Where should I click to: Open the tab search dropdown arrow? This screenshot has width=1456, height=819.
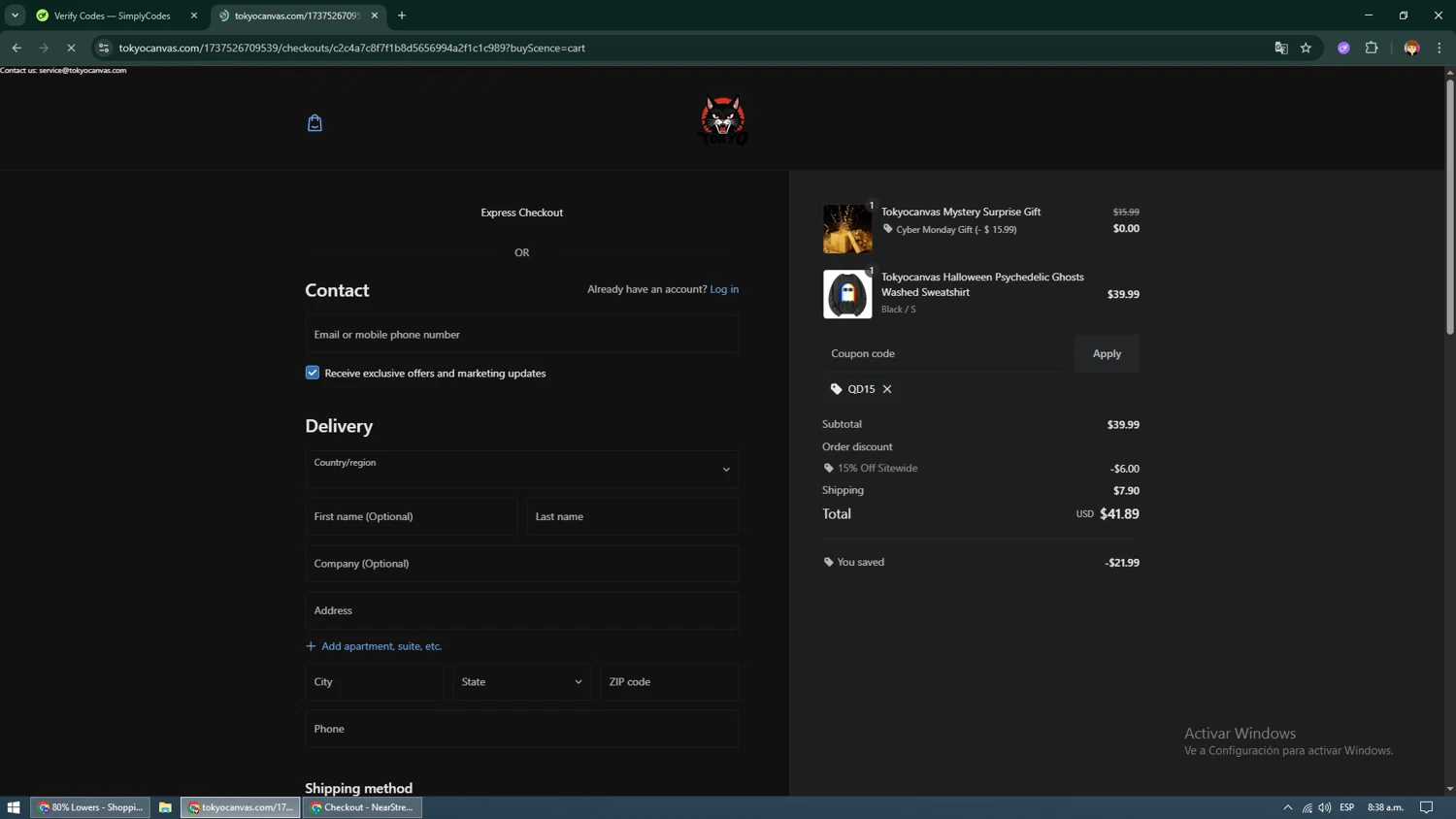(x=15, y=16)
